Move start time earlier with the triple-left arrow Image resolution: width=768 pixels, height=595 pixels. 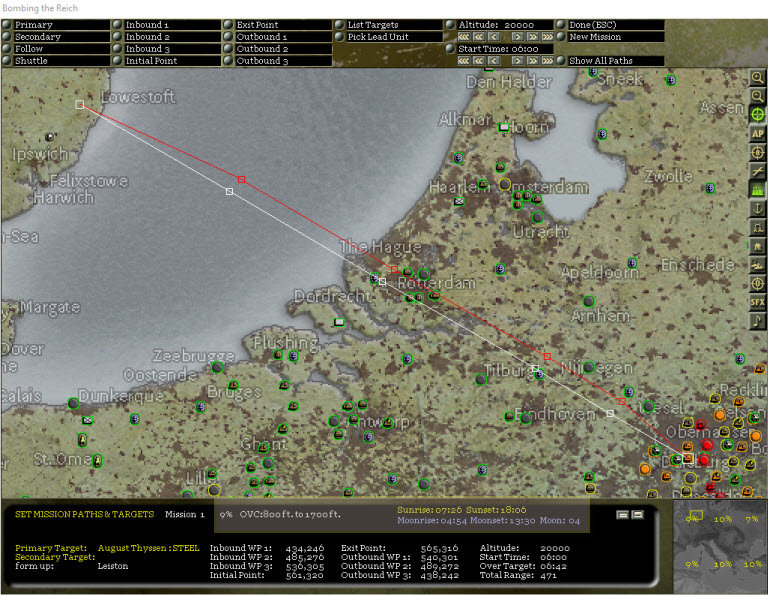pyautogui.click(x=464, y=61)
